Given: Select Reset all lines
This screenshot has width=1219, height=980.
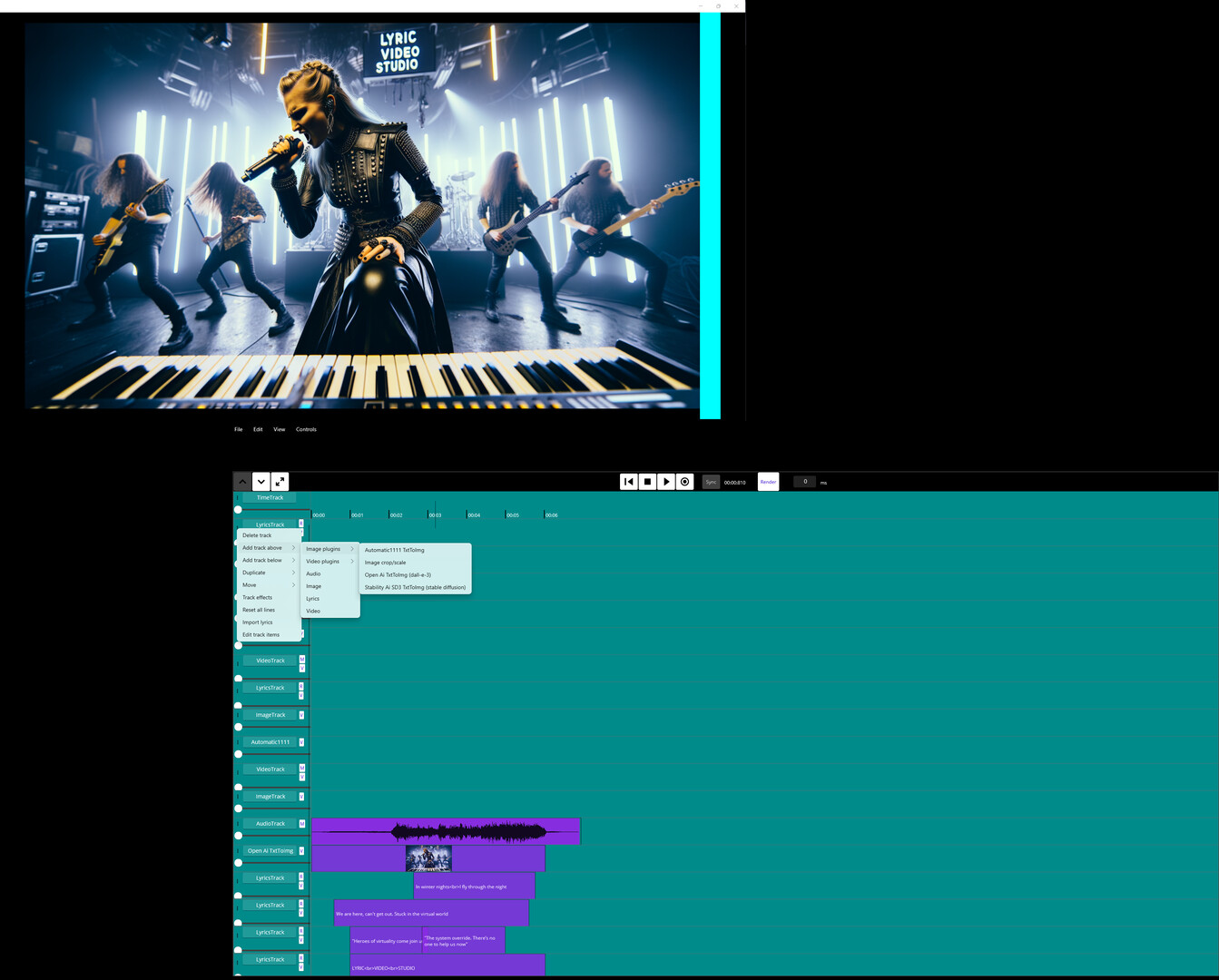Looking at the screenshot, I should [x=269, y=610].
